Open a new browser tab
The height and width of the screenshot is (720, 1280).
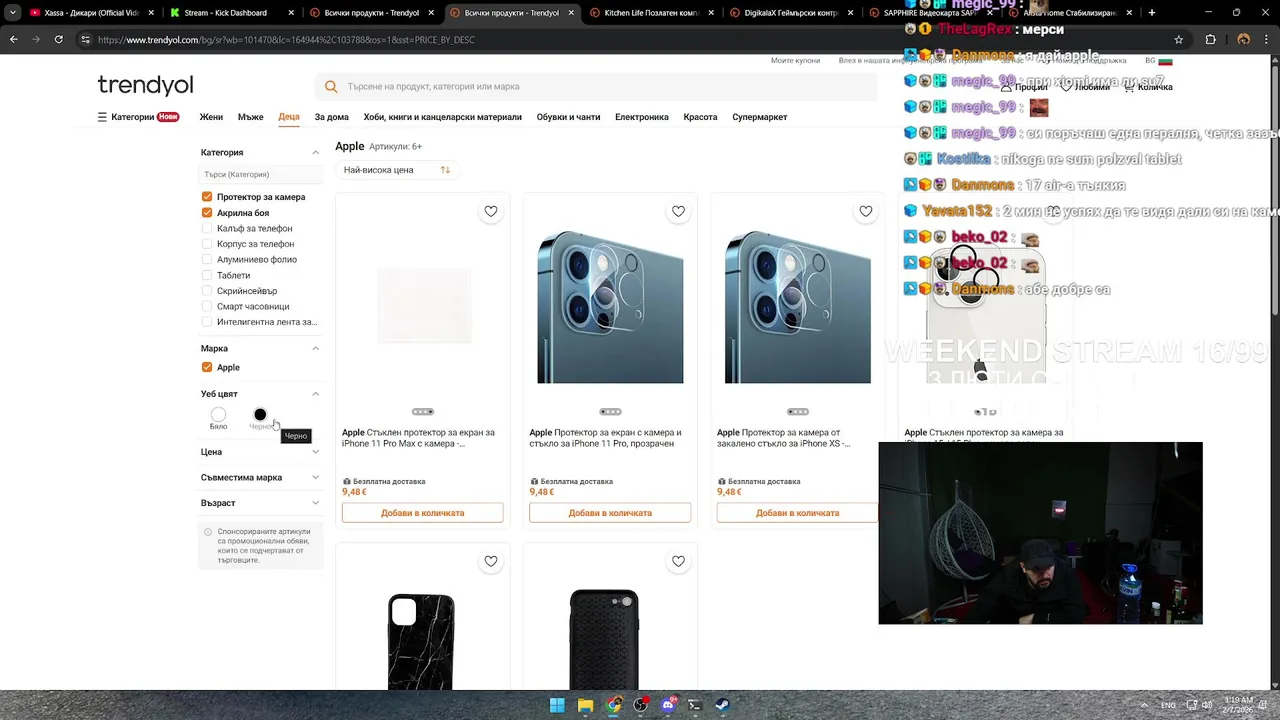[x=1152, y=13]
